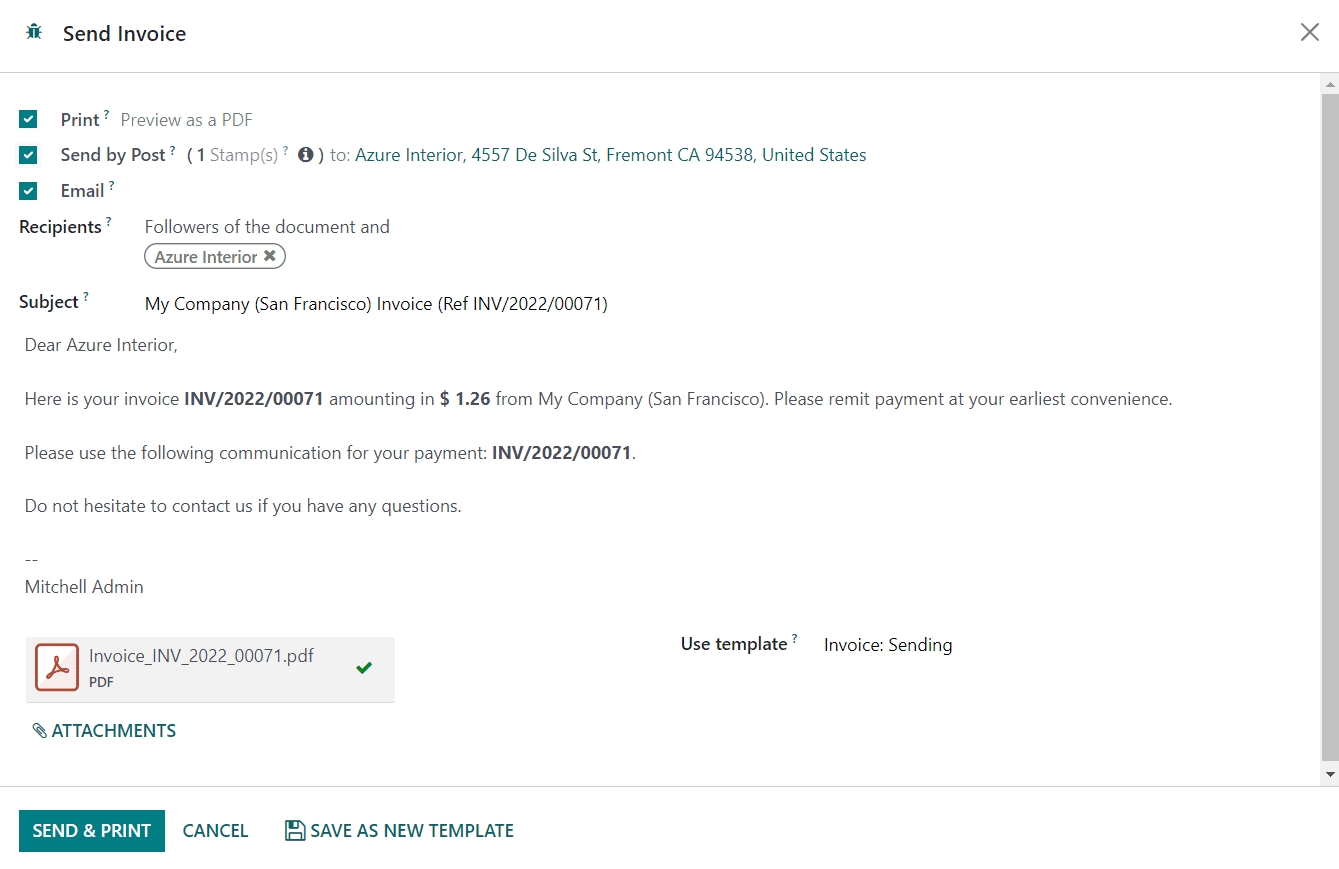Click the info icon next to Stamp(s)
Image resolution: width=1339 pixels, height=869 pixels.
pos(306,155)
